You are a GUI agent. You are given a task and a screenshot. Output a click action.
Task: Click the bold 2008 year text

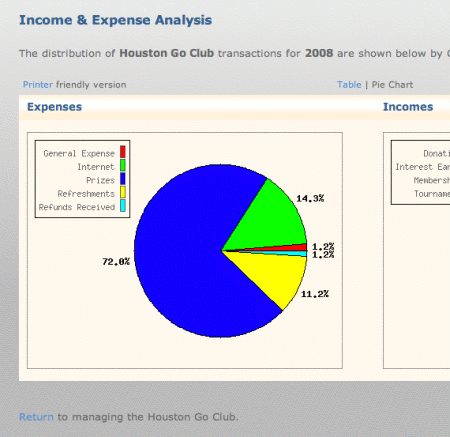[x=319, y=53]
